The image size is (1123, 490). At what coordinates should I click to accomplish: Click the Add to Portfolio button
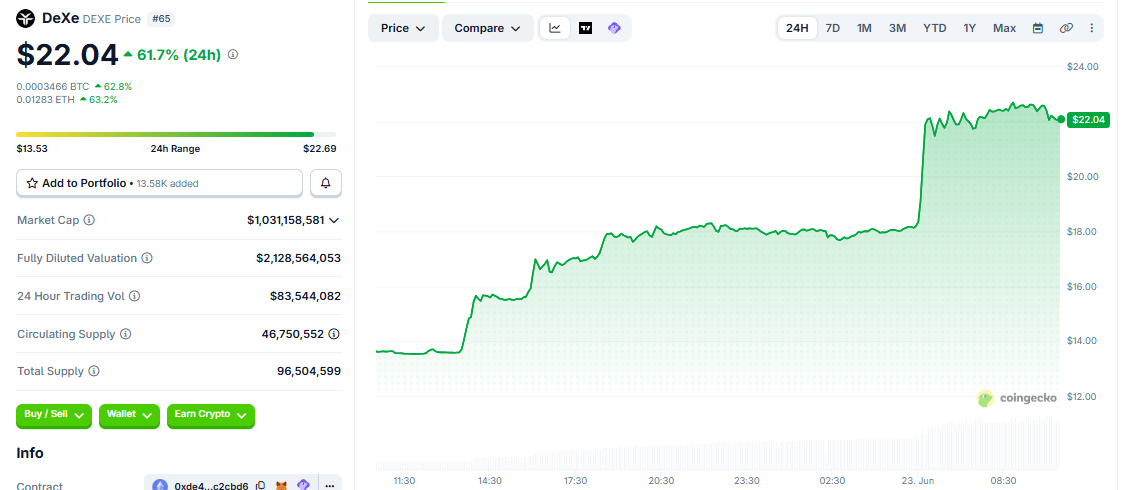(160, 183)
